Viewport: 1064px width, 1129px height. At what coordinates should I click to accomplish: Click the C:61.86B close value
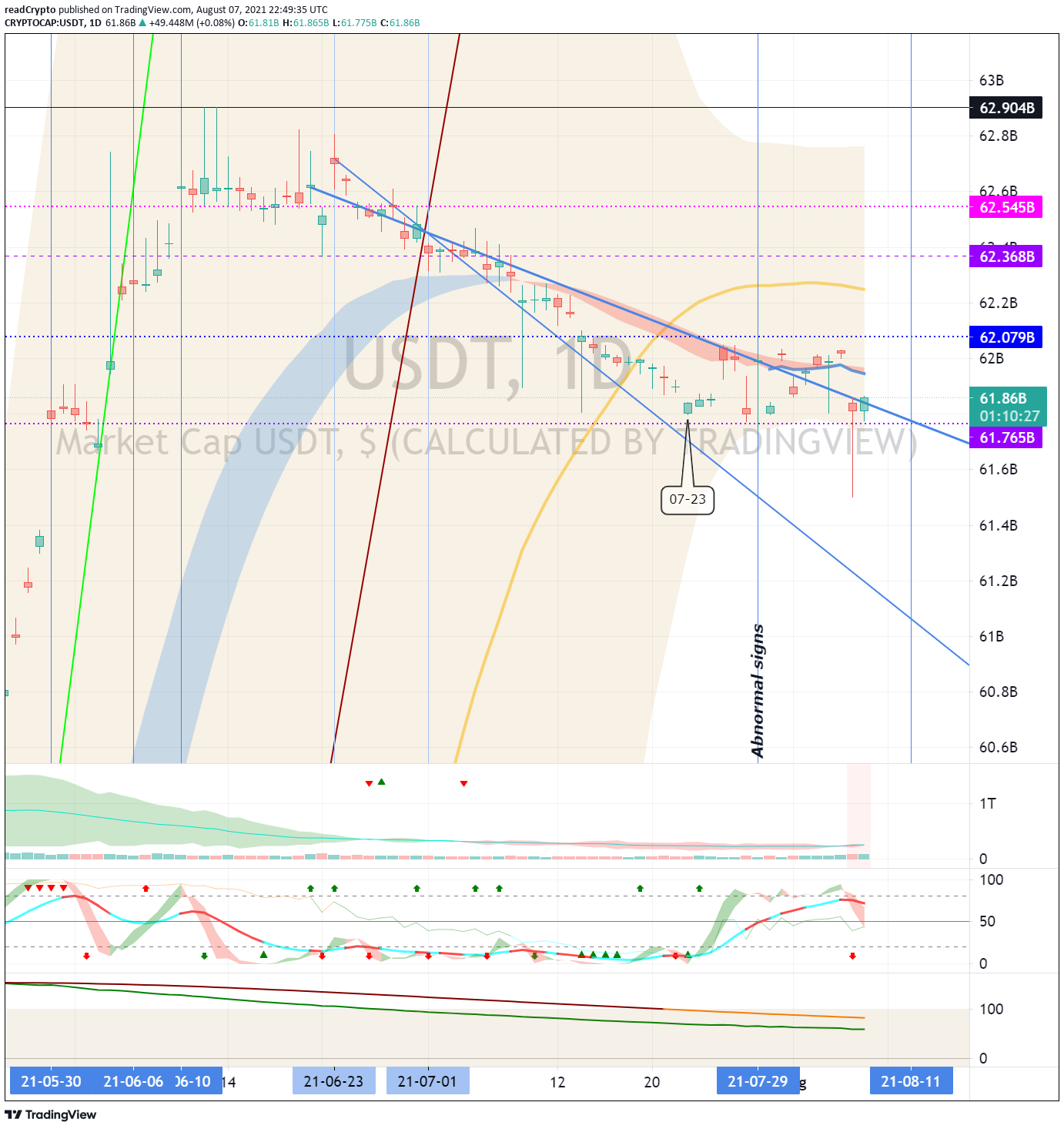pyautogui.click(x=400, y=23)
